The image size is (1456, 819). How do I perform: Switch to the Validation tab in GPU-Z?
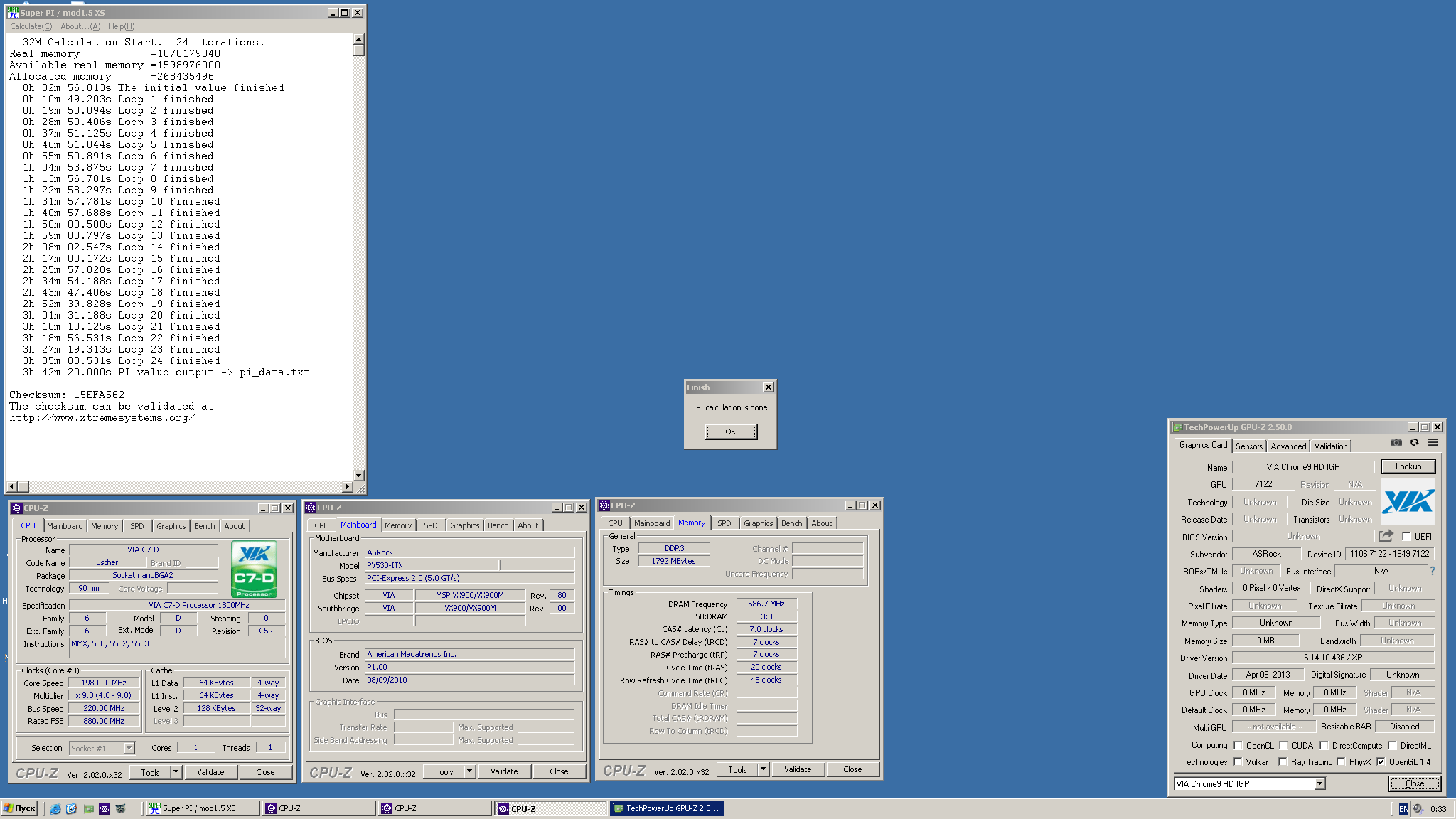1330,446
